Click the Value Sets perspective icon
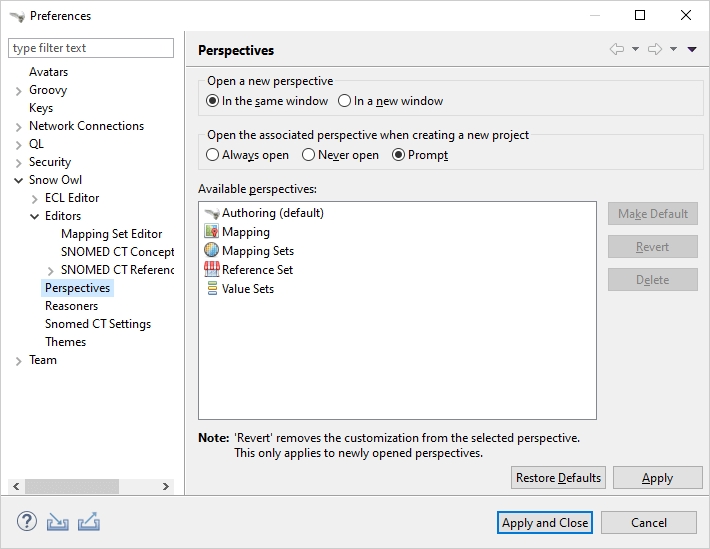Image resolution: width=710 pixels, height=549 pixels. click(211, 289)
